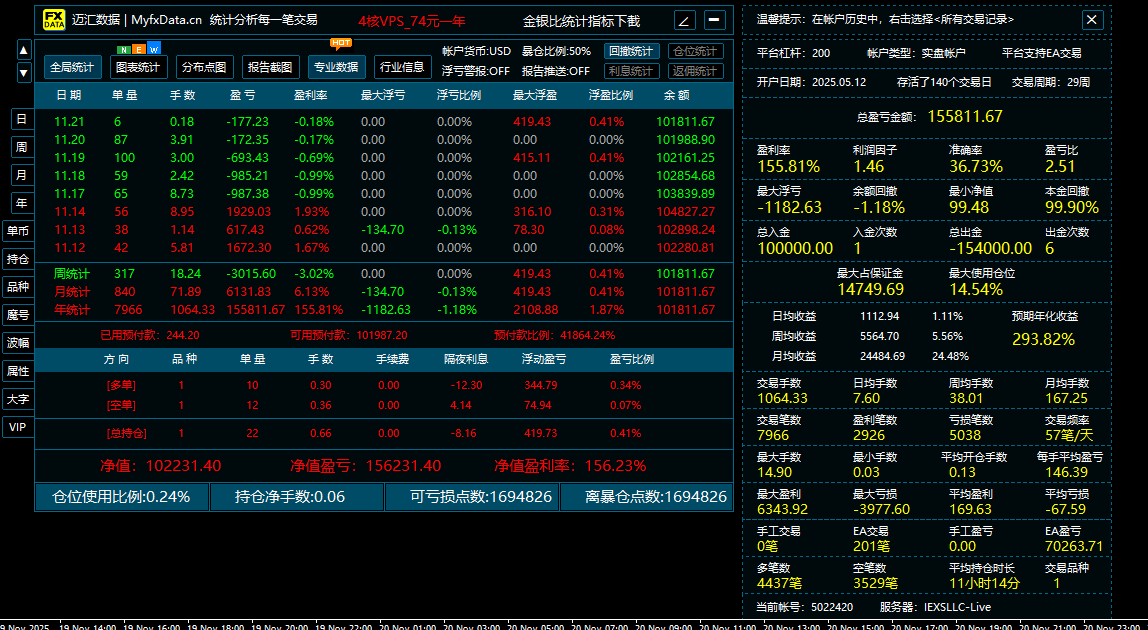Screen dimensions: 1148x630
Task: Click the 暴仓比例:50% label
Action: 556,51
